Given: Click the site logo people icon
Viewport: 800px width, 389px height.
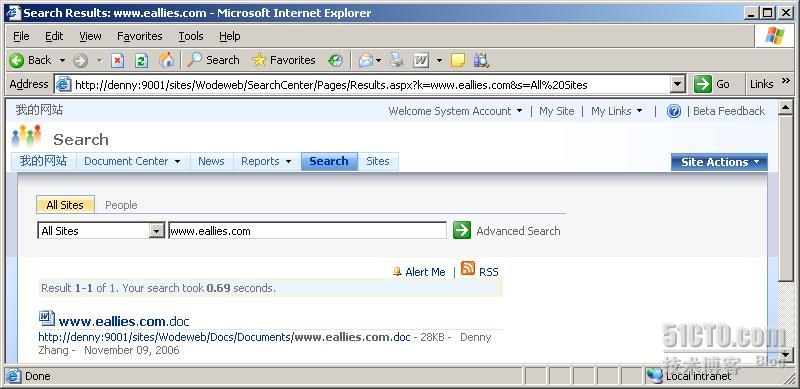Looking at the screenshot, I should coord(26,136).
